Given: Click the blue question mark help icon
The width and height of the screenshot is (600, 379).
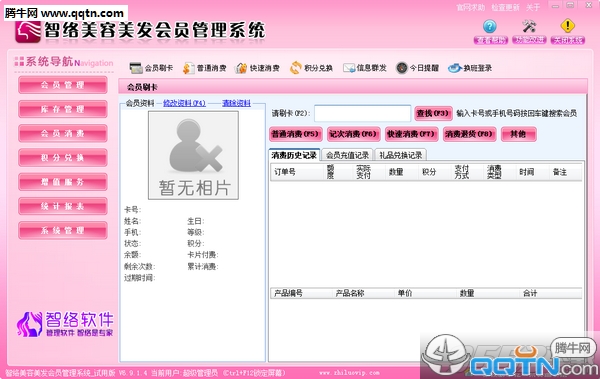Looking at the screenshot, I should tap(490, 26).
